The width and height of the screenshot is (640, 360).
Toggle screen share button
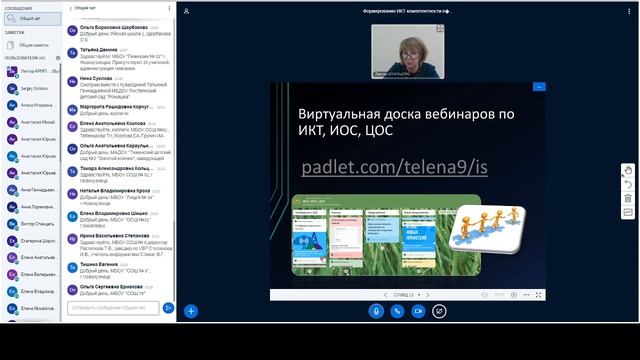tap(439, 311)
